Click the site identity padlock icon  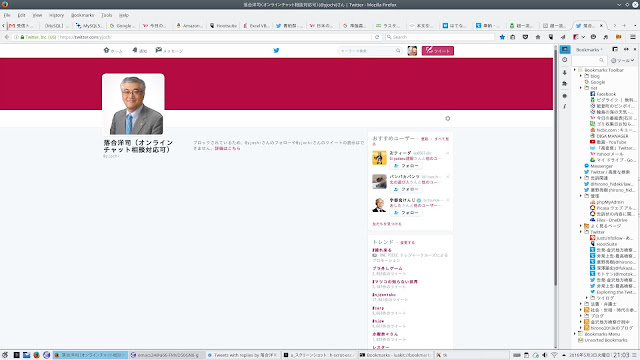point(22,37)
